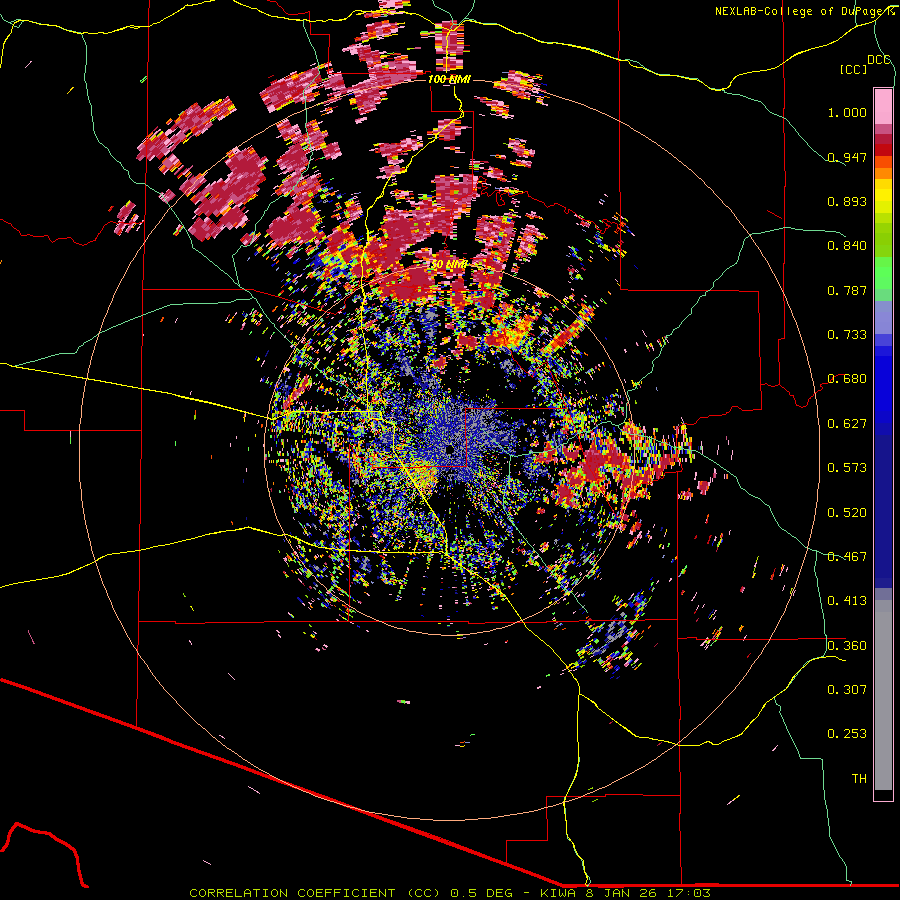The width and height of the screenshot is (900, 900).
Task: Click the 0.787 legend value
Action: [x=847, y=290]
